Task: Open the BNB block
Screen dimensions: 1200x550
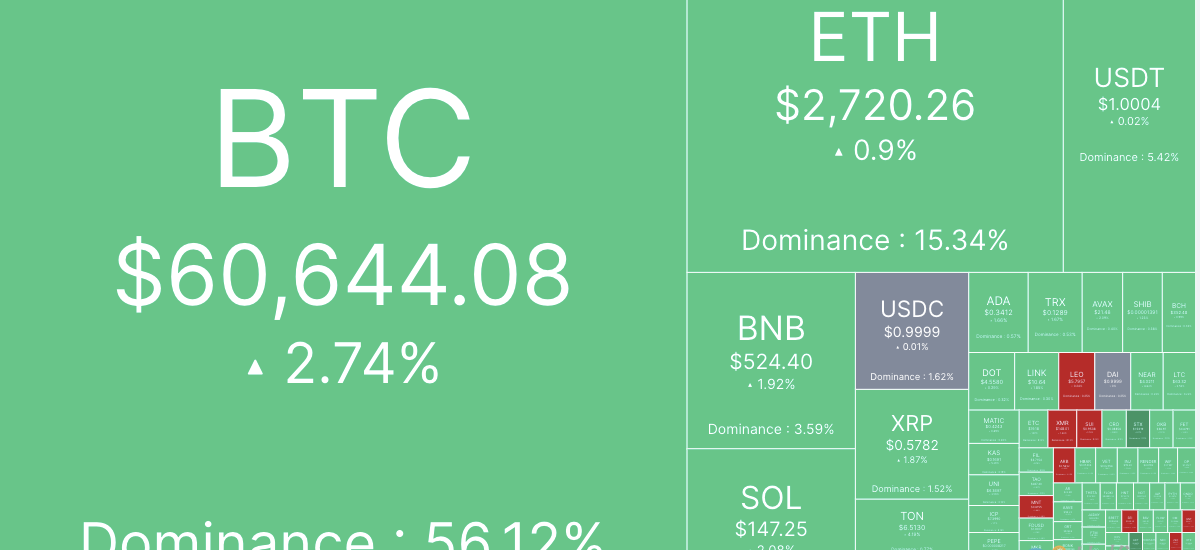Action: point(771,360)
